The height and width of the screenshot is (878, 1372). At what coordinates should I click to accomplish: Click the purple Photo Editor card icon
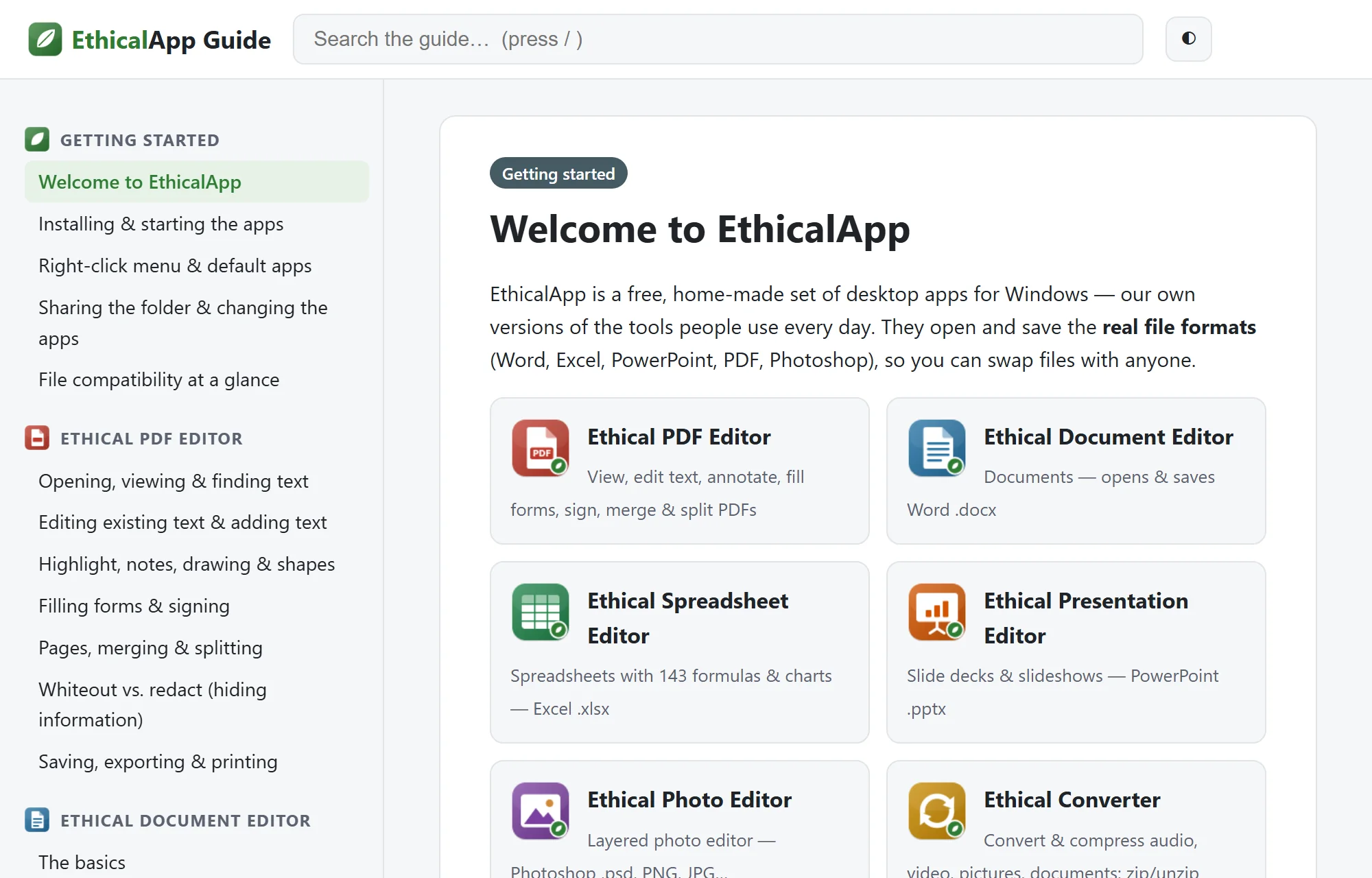click(541, 811)
